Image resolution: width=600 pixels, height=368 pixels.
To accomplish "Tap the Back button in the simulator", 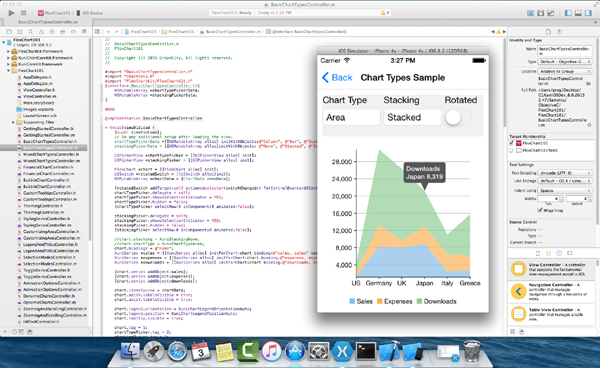I will coord(337,78).
